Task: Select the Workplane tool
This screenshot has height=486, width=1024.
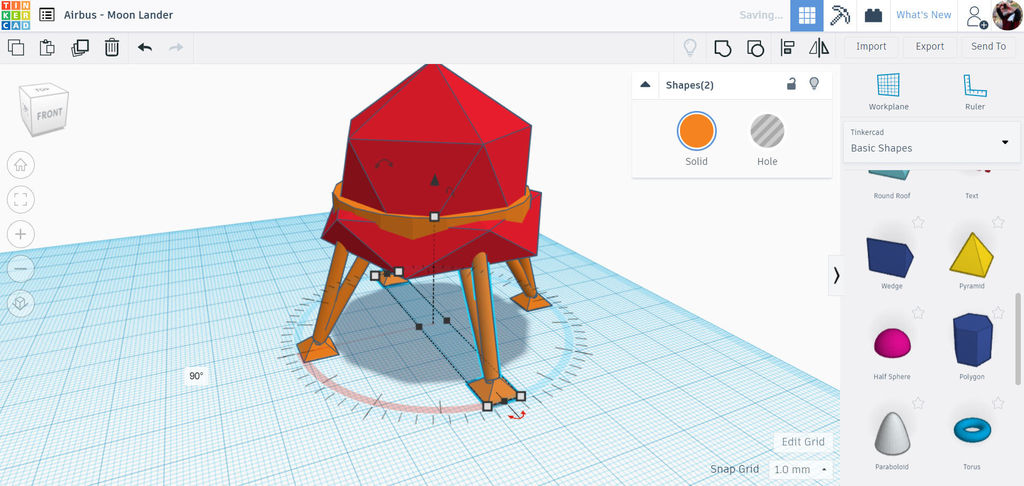Action: click(888, 91)
